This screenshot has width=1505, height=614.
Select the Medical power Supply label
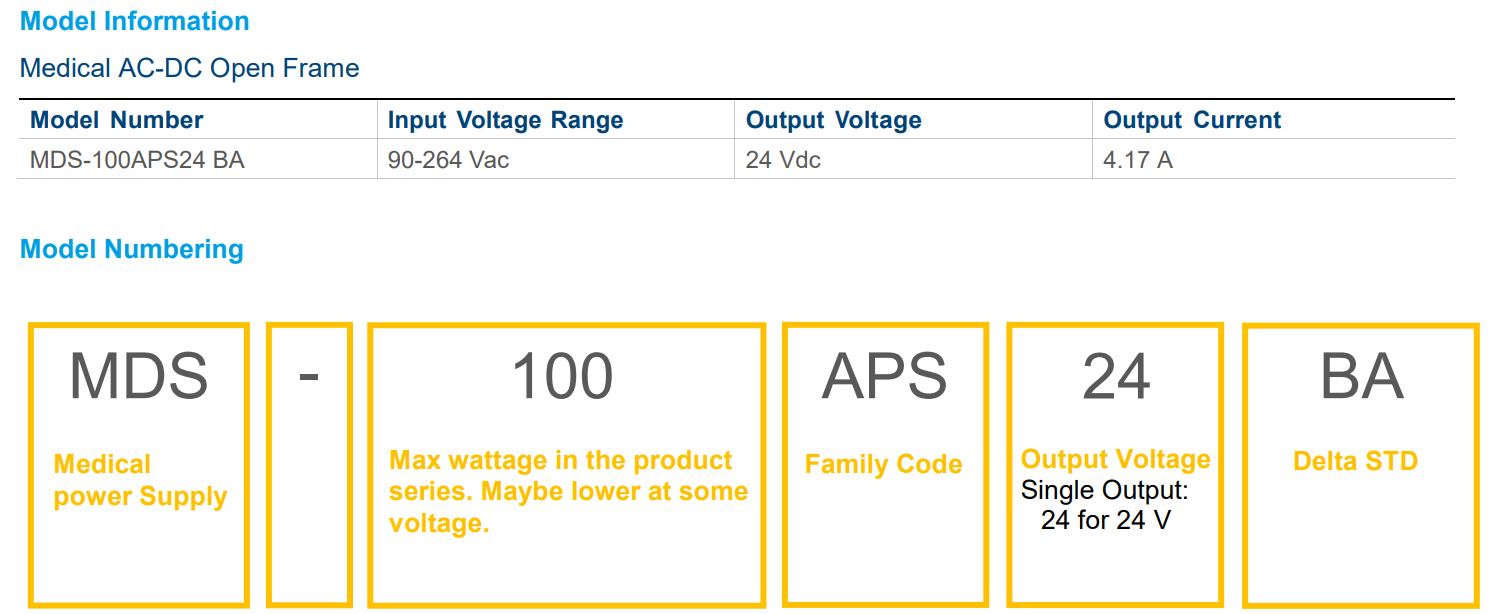coord(140,480)
